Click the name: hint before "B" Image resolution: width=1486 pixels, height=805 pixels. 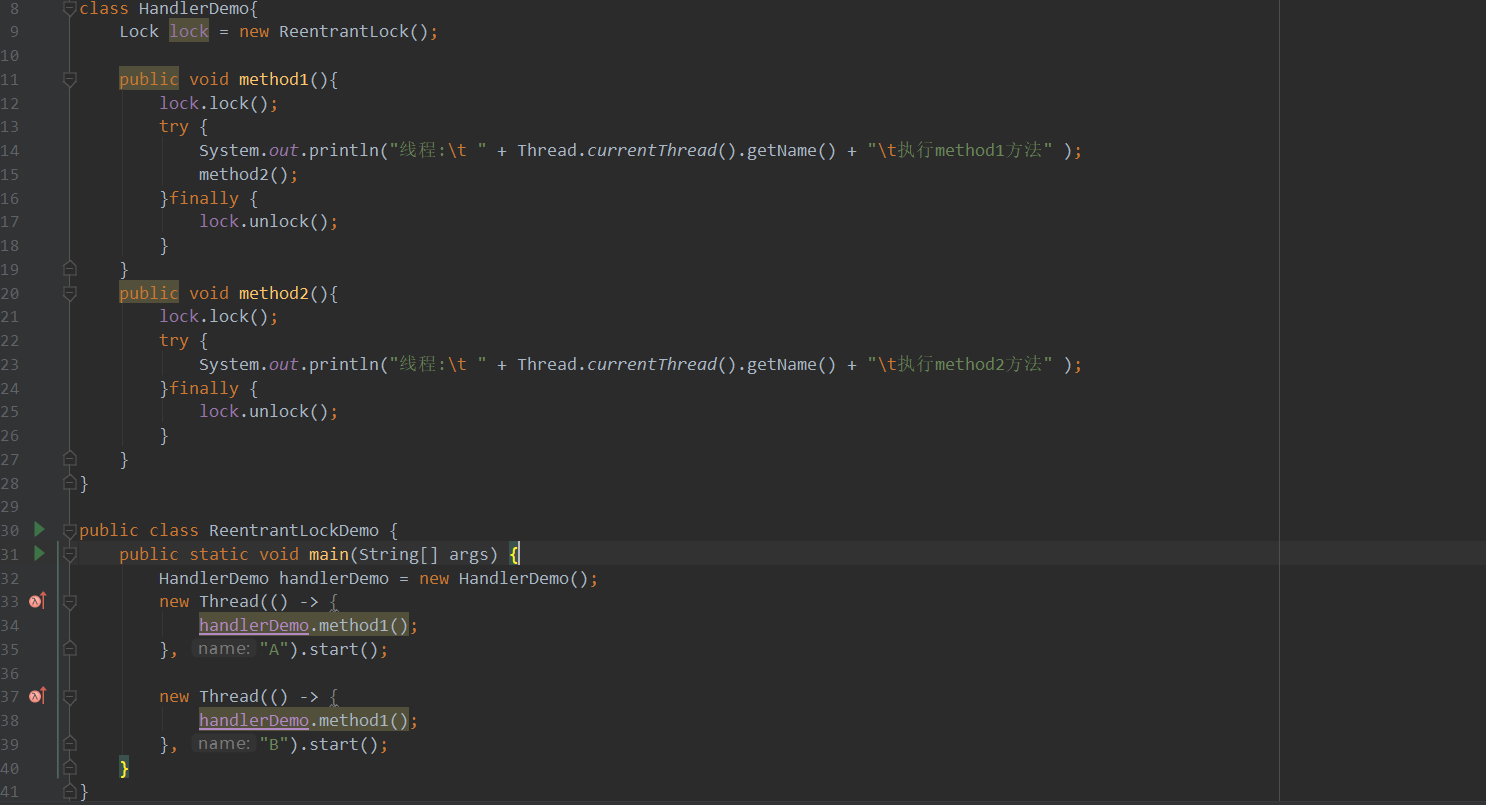tap(223, 744)
